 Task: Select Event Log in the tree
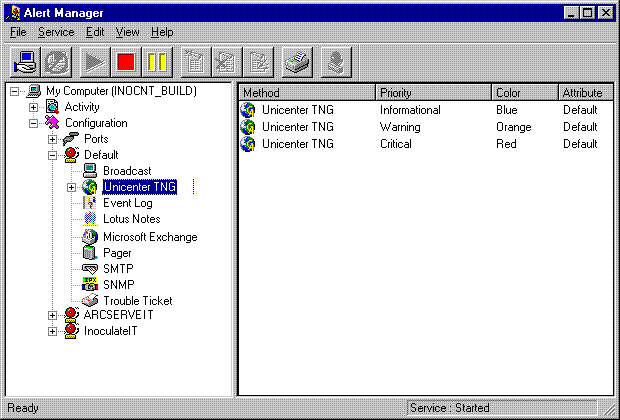click(128, 203)
